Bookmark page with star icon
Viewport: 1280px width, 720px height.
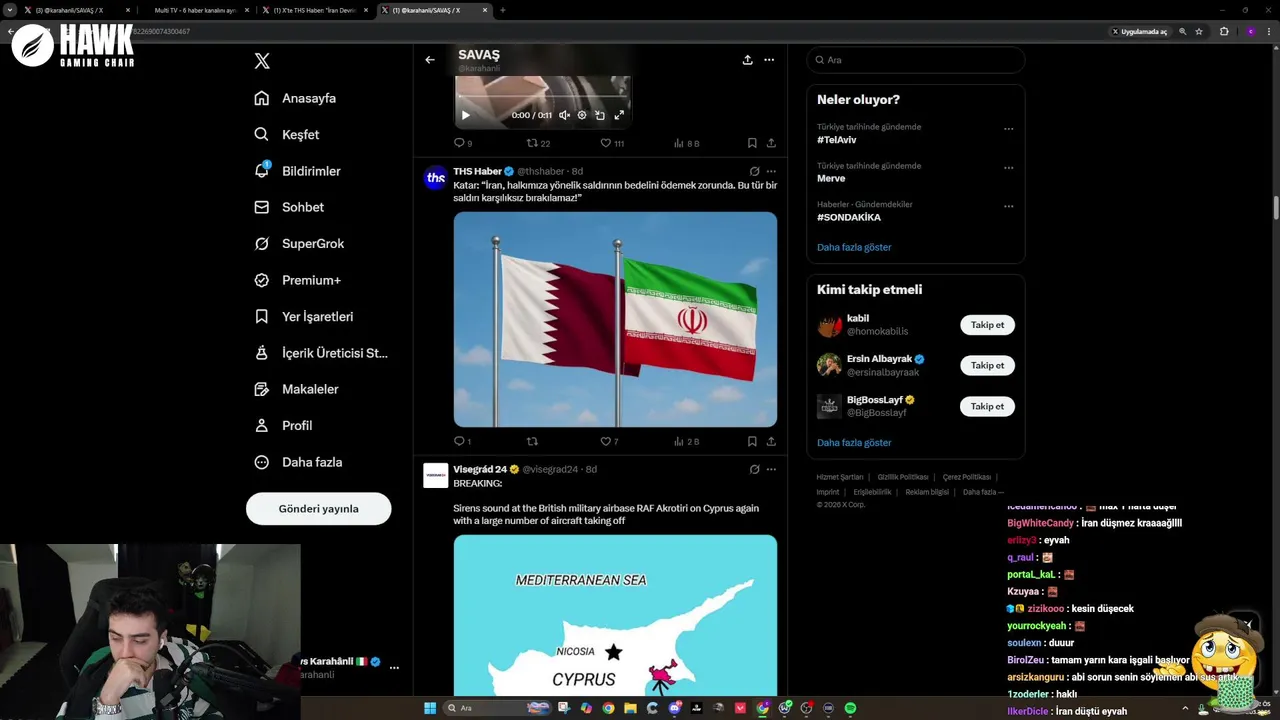[1199, 31]
